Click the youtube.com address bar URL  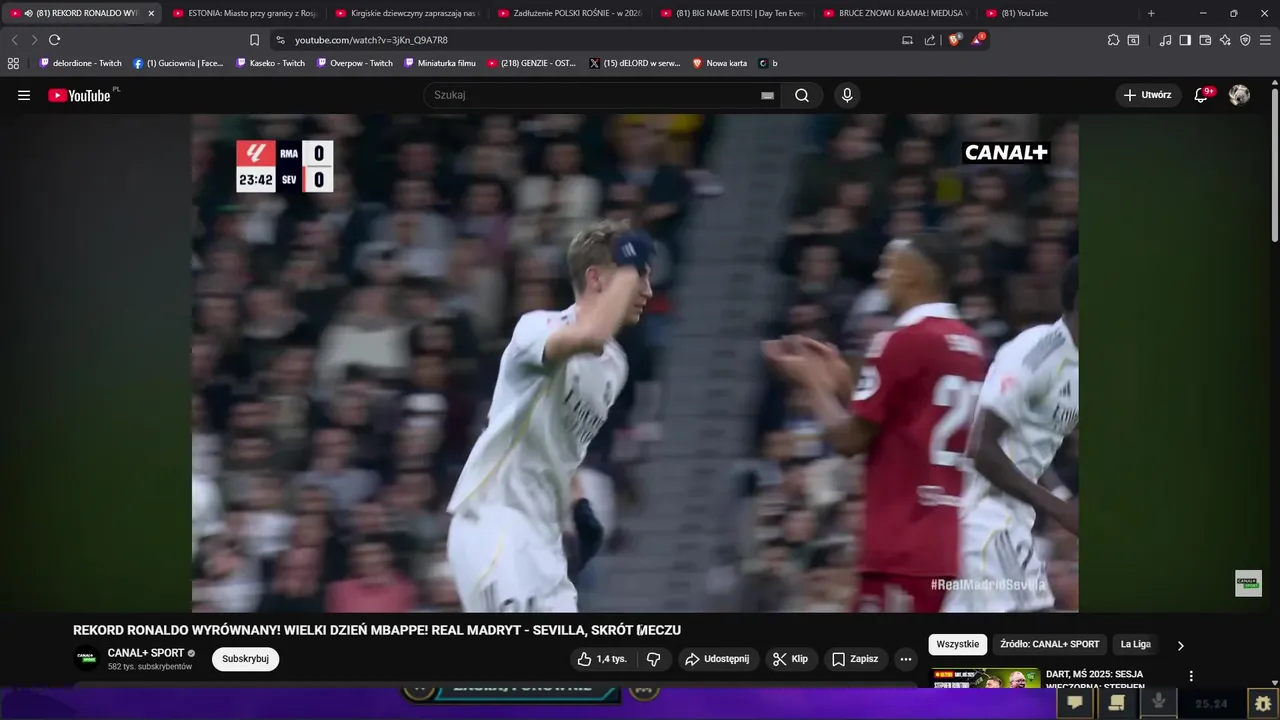coord(371,40)
